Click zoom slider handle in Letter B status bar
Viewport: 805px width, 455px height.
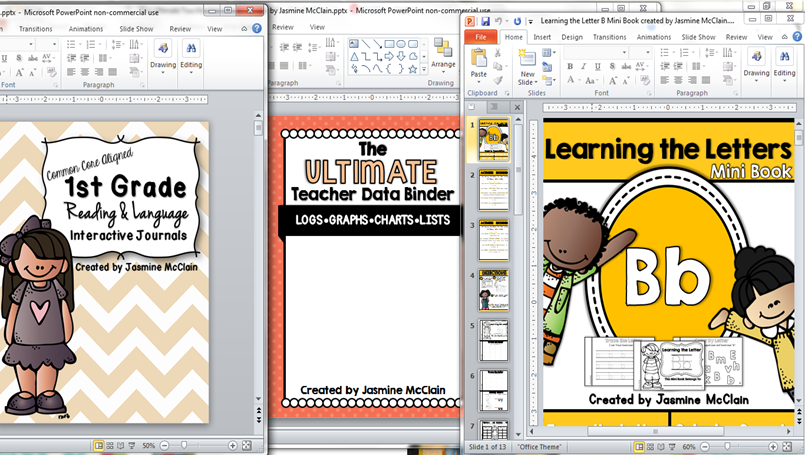coord(727,447)
